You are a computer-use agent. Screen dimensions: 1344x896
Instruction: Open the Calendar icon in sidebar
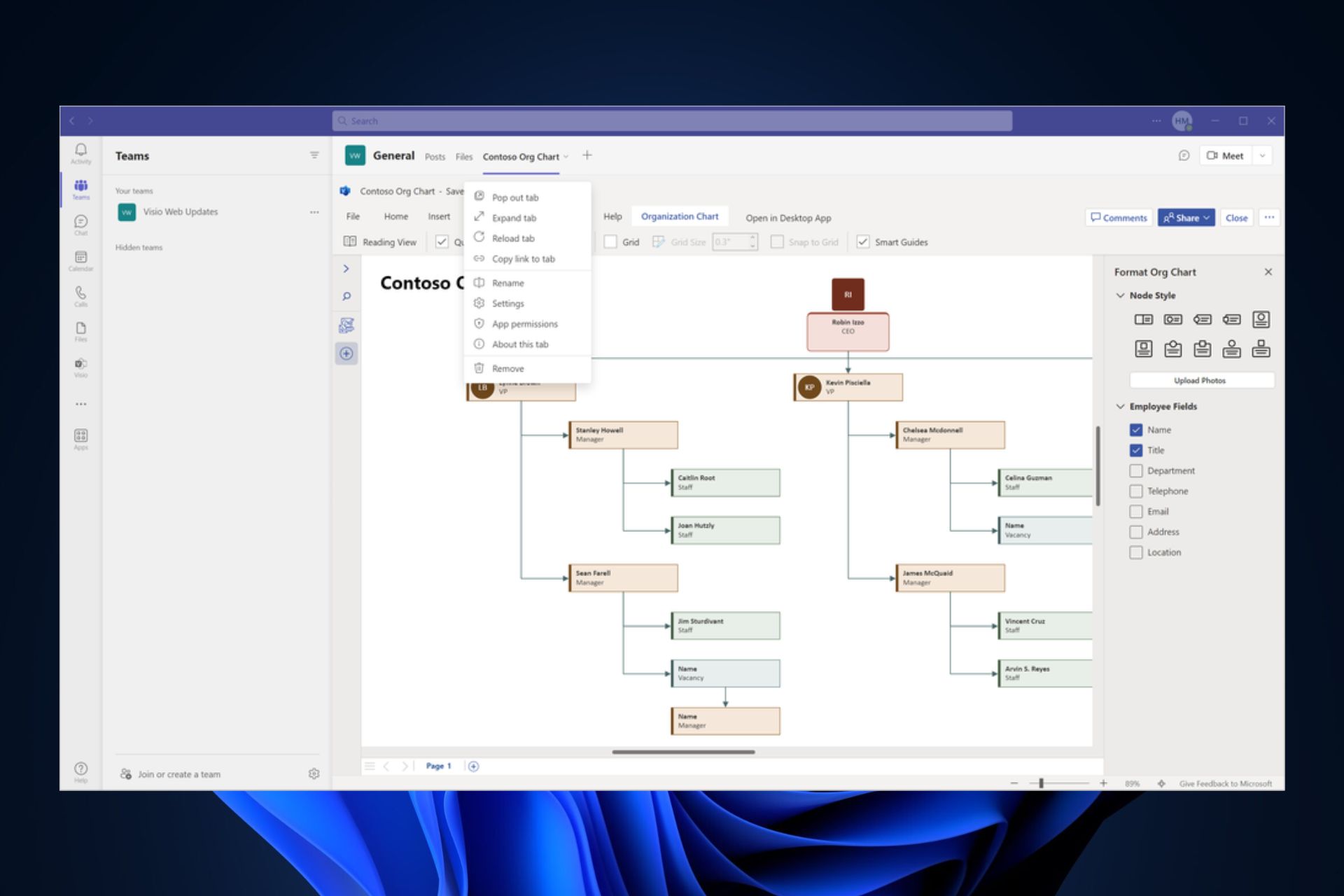(81, 260)
